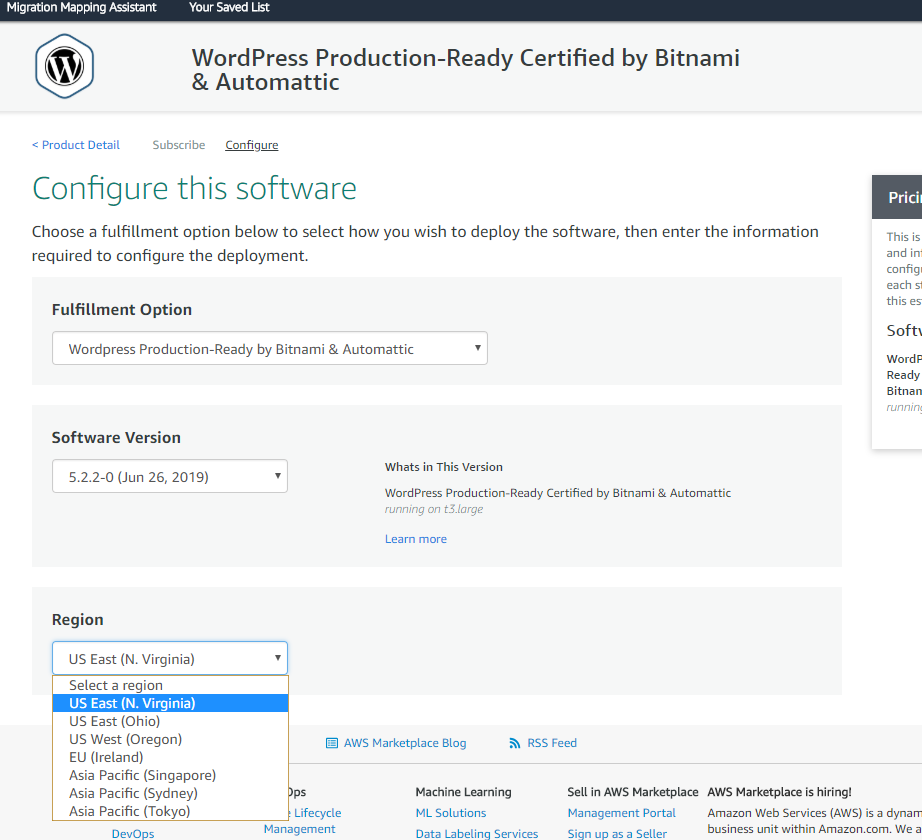Go back to Product Detail
The image size is (922, 840).
tap(76, 145)
